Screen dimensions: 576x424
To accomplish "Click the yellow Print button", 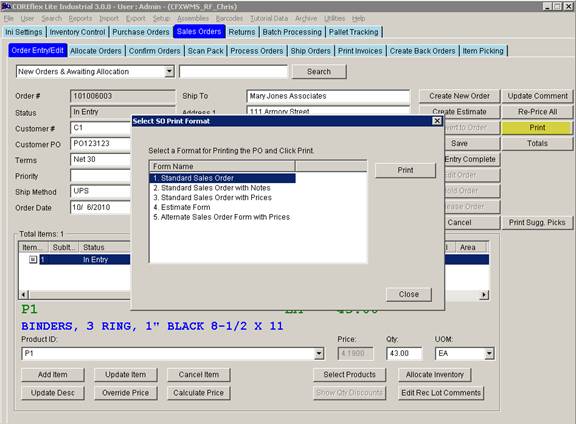I will pyautogui.click(x=537, y=127).
